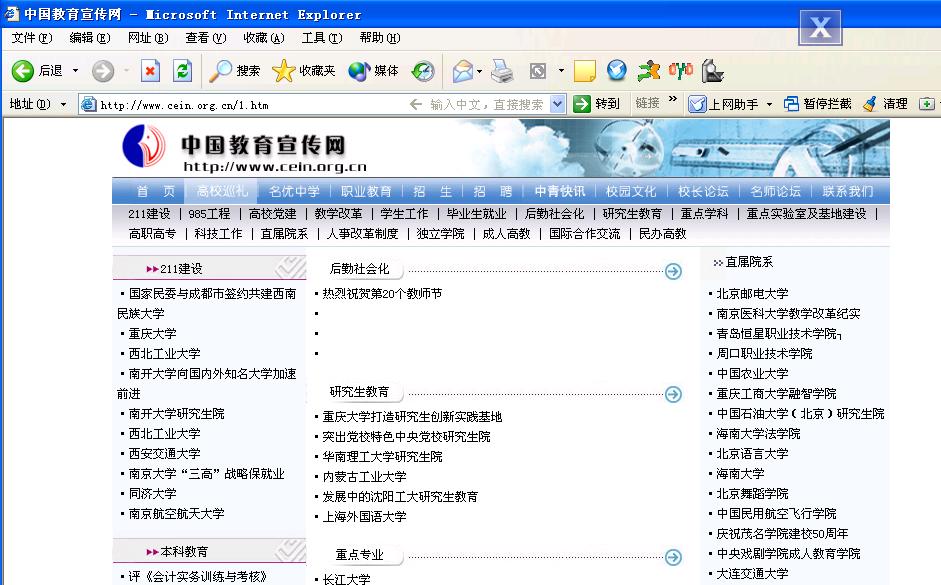The width and height of the screenshot is (941, 585).
Task: Click the green 转到 Go arrow
Action: click(x=582, y=104)
